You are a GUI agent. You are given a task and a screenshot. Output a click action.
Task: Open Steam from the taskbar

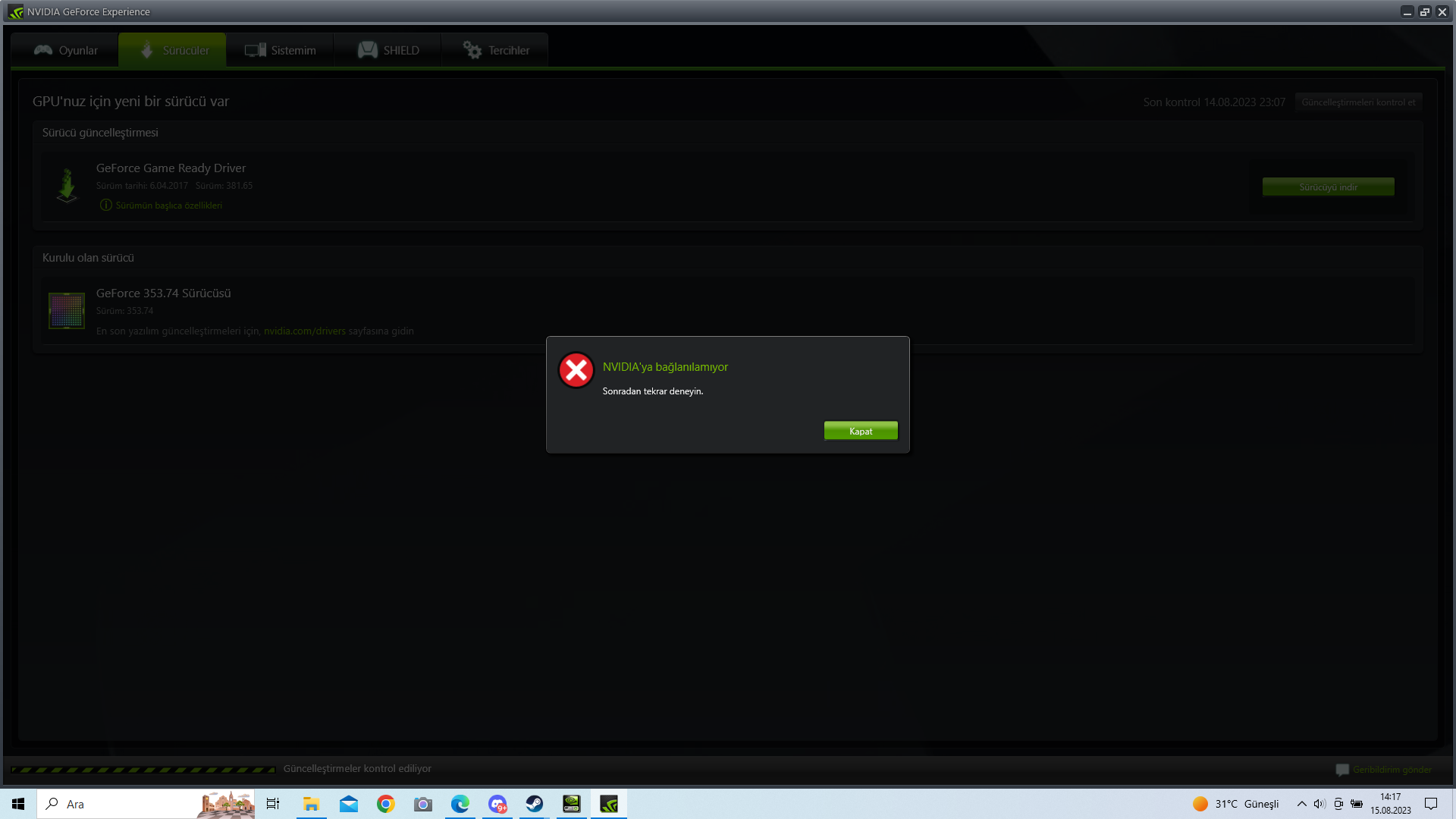(x=535, y=804)
